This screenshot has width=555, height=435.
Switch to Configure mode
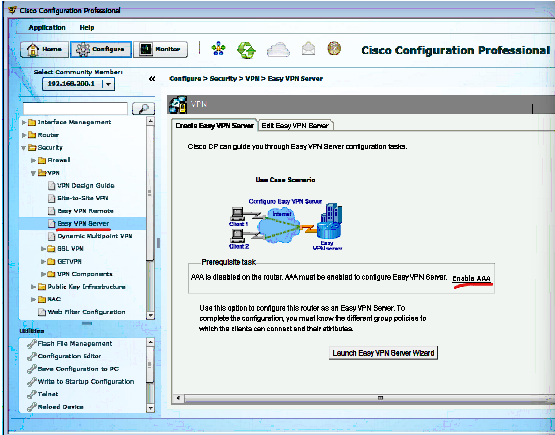click(101, 49)
